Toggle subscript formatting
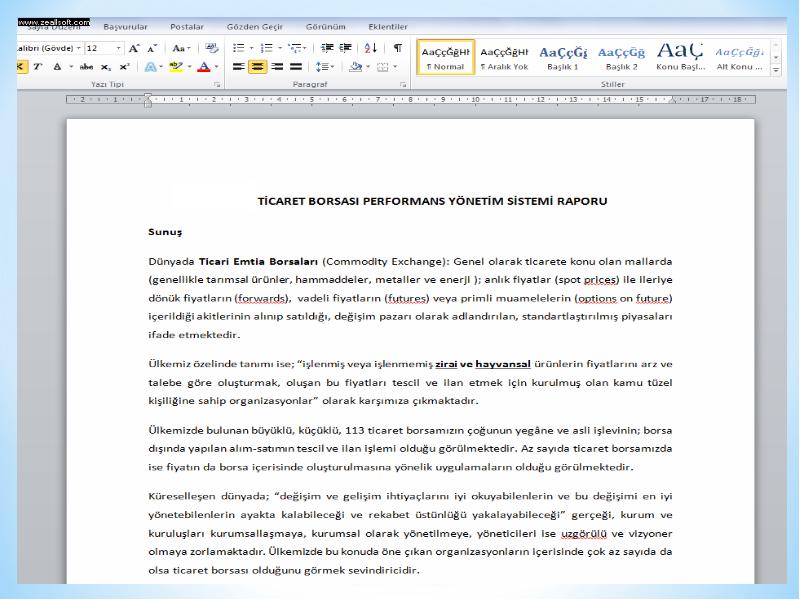Screen dimensions: 800x600 (x=106, y=67)
